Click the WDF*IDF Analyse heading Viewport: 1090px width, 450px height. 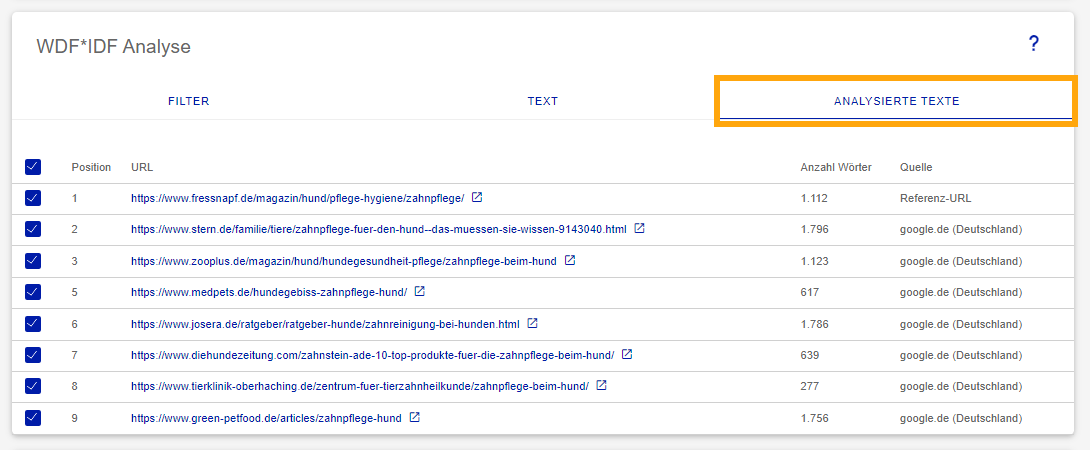coord(113,47)
